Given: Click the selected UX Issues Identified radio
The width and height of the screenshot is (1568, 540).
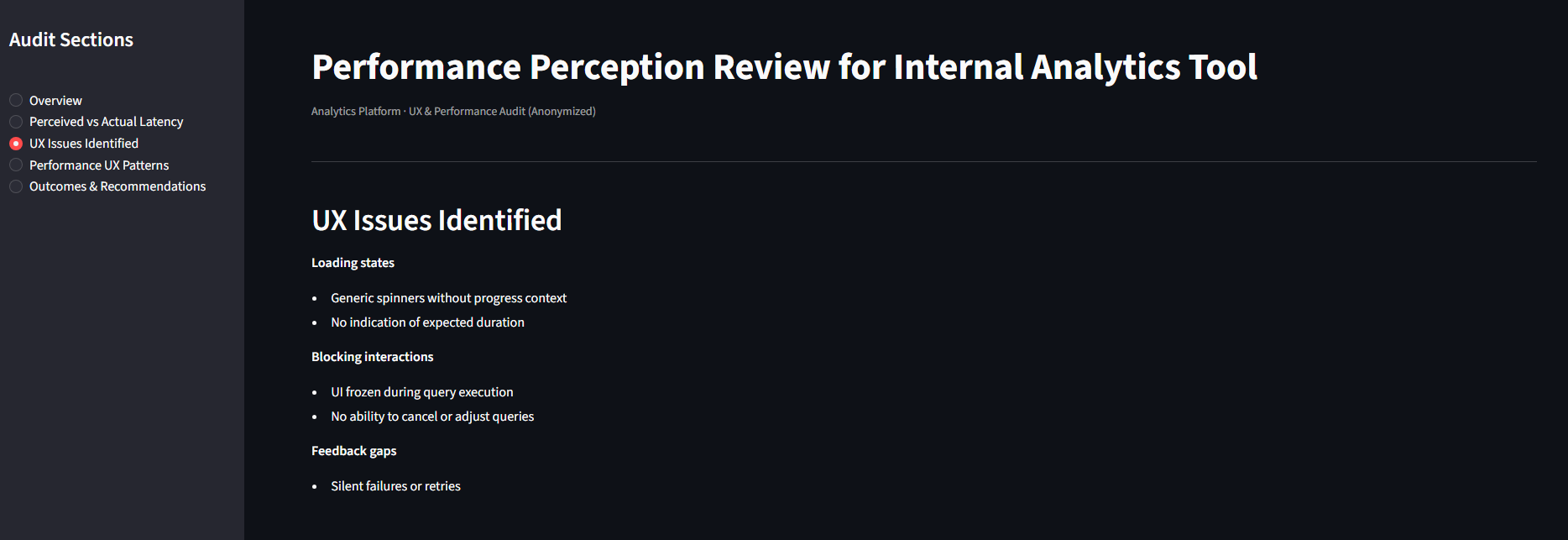Looking at the screenshot, I should pyautogui.click(x=16, y=144).
